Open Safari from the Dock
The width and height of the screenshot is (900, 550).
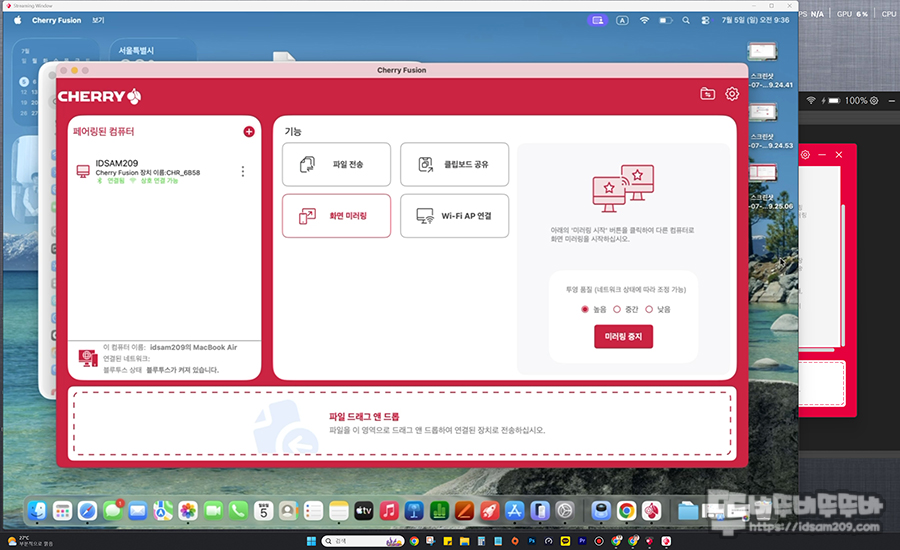[87, 510]
